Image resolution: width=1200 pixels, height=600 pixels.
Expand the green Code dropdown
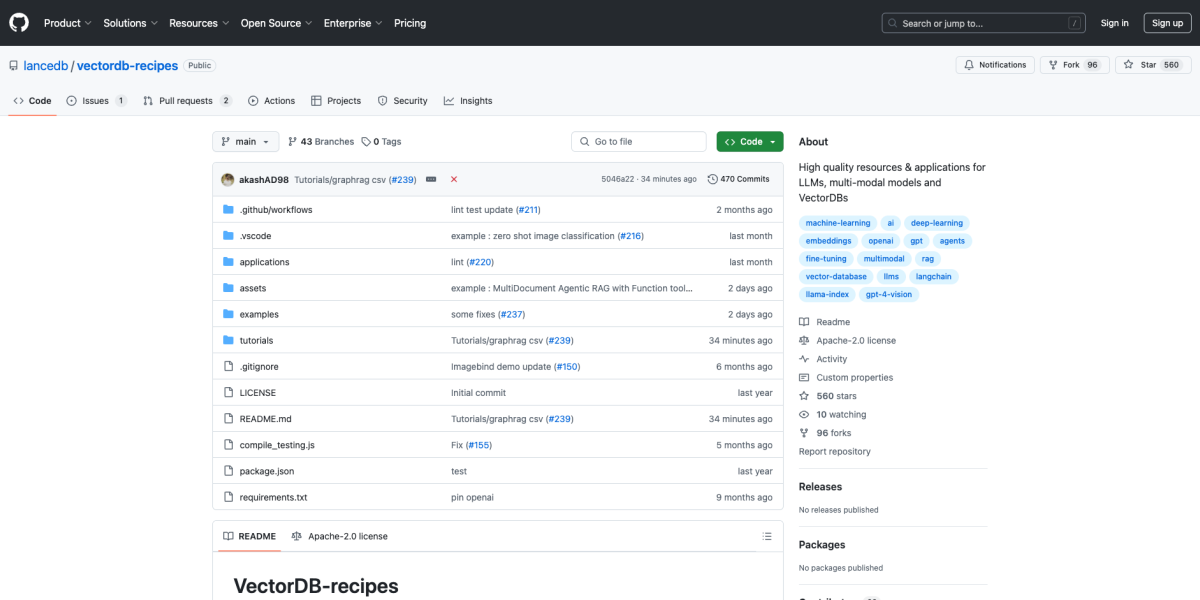(749, 141)
